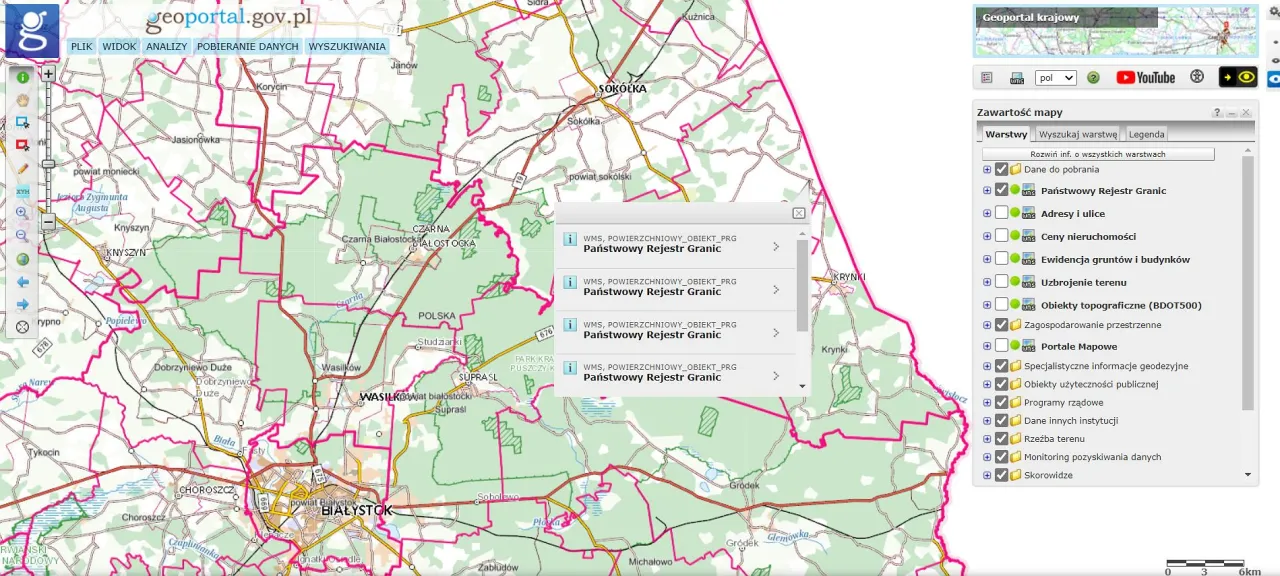This screenshot has height=576, width=1280.
Task: Expand the Państwowy Rejestr Granic node
Action: (987, 190)
